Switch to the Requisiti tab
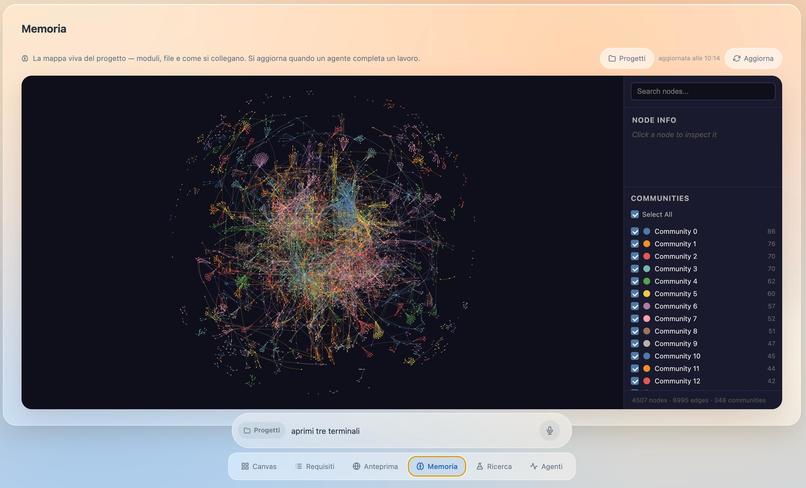This screenshot has width=806, height=488. (x=315, y=466)
